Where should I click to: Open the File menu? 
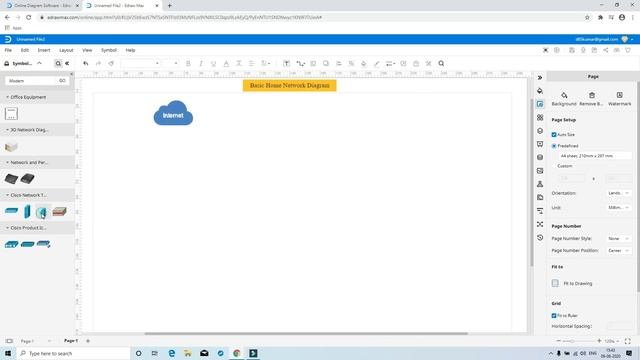coord(8,50)
